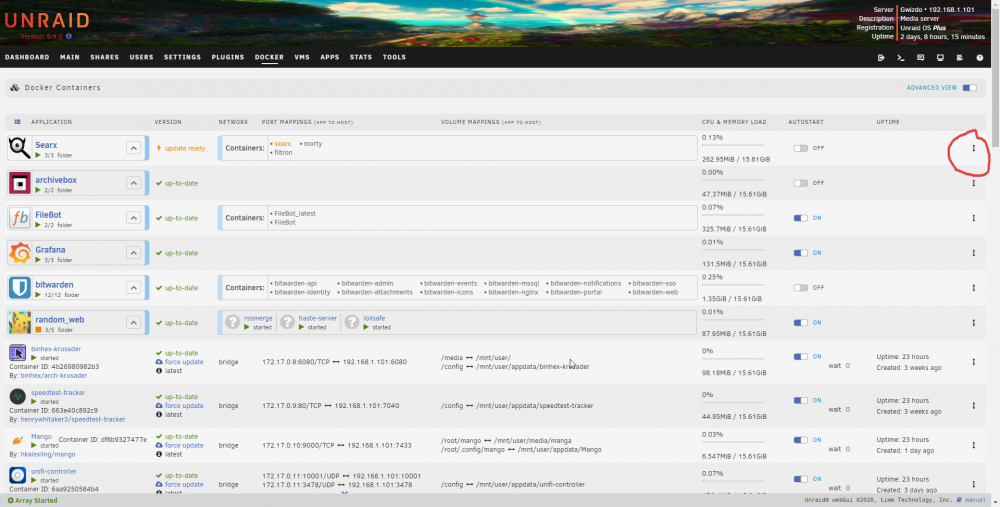The width and height of the screenshot is (1000, 507).
Task: Go to the Main tab
Action: coord(70,57)
